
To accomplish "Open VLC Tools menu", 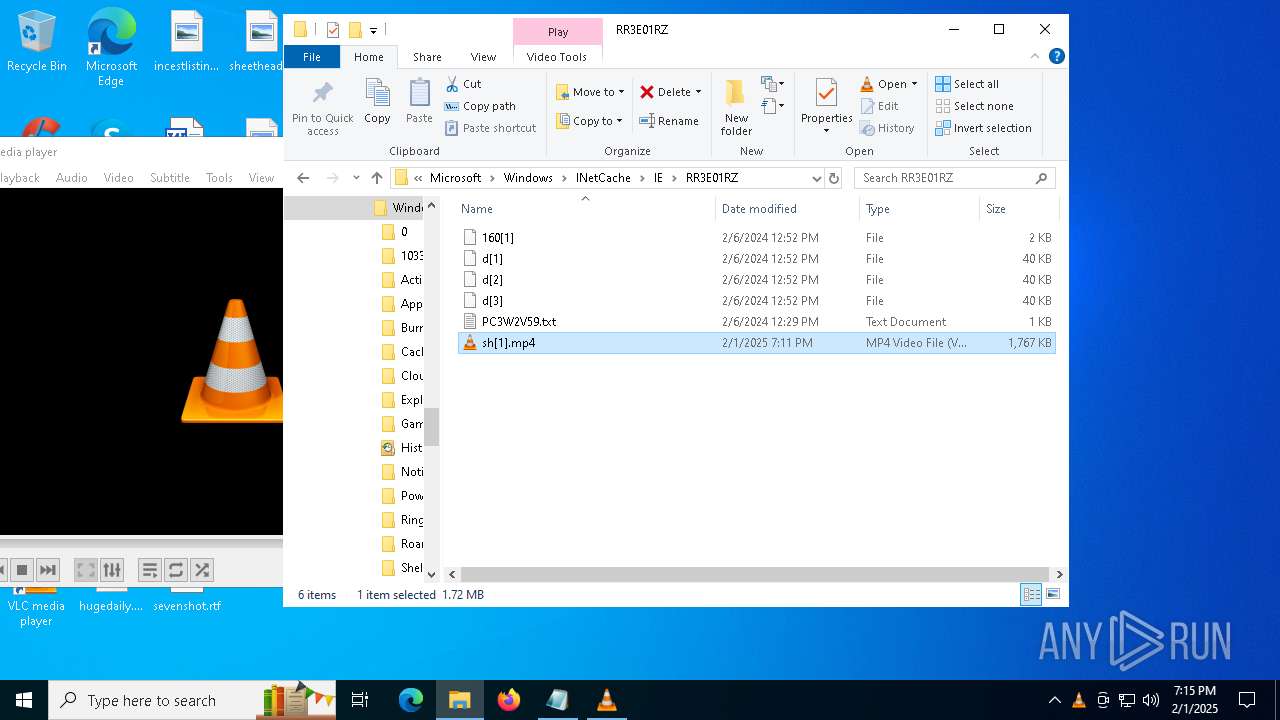I will click(219, 178).
